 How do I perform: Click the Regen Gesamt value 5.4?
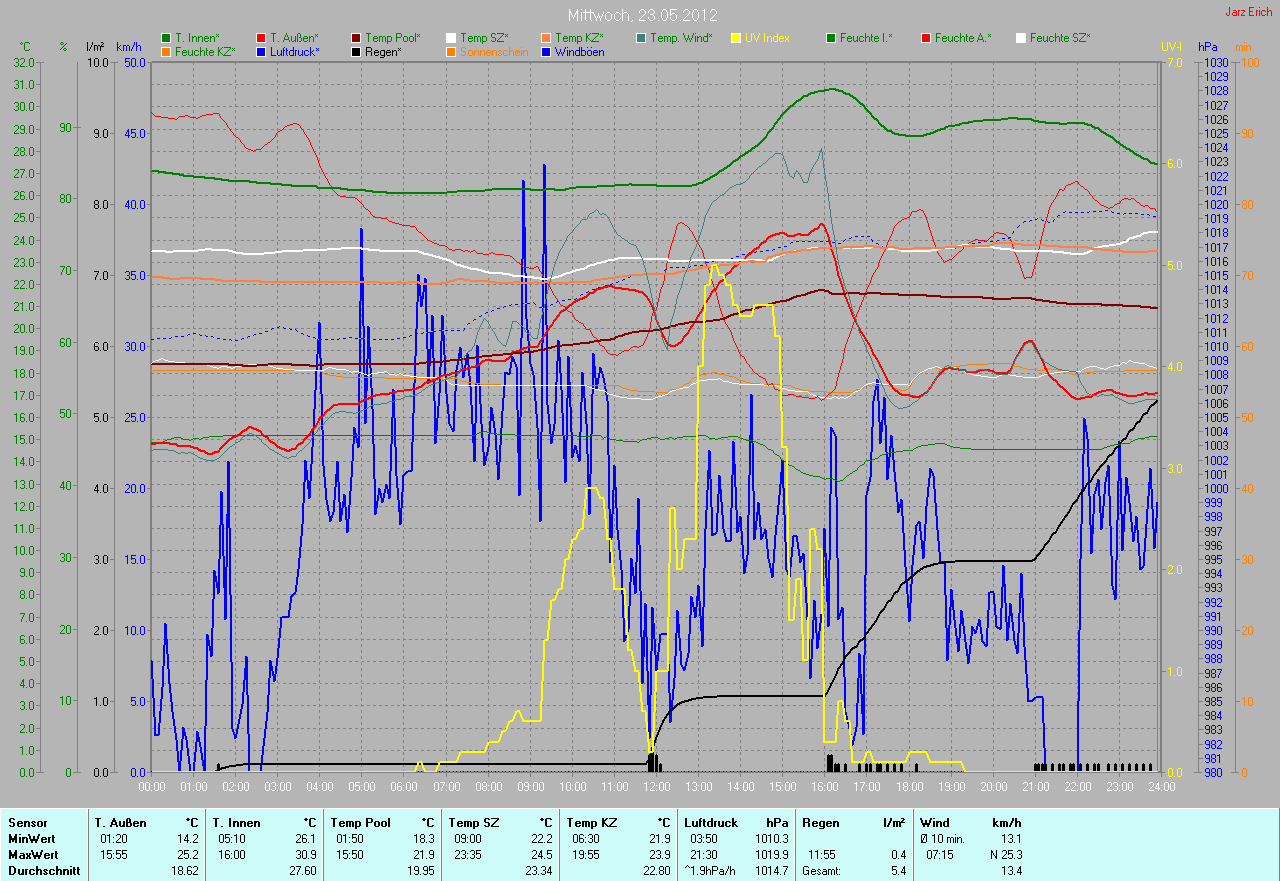pos(898,871)
